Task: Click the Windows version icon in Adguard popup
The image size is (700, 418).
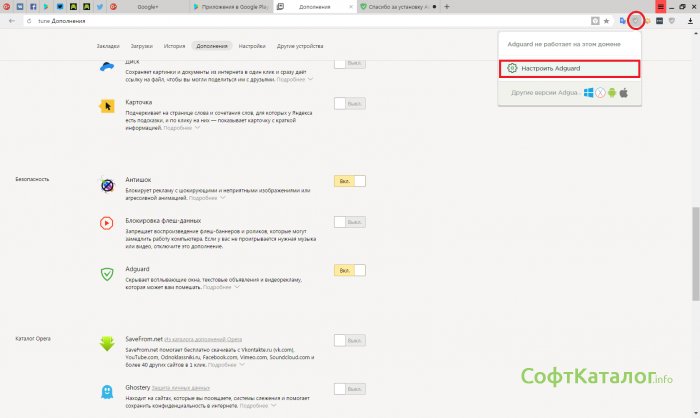Action: (589, 93)
